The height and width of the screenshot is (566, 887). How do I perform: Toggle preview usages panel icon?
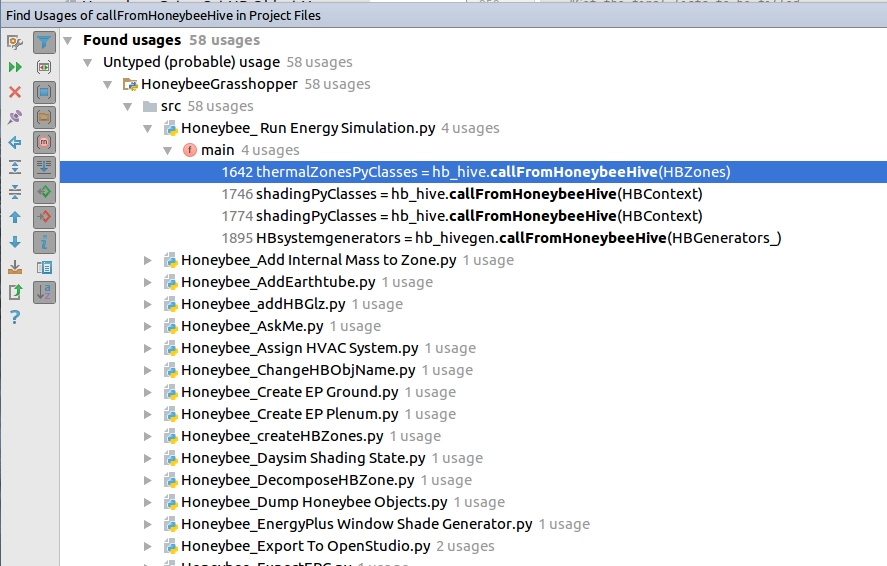click(x=44, y=267)
